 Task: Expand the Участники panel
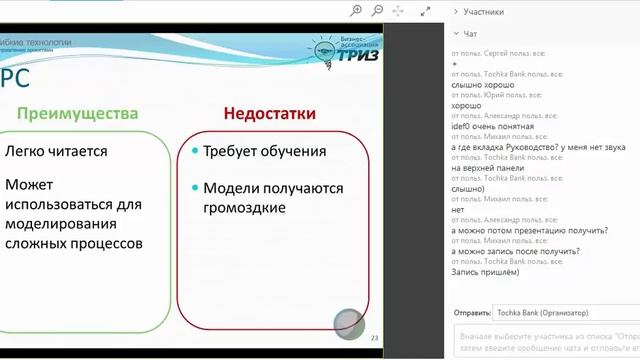point(478,12)
